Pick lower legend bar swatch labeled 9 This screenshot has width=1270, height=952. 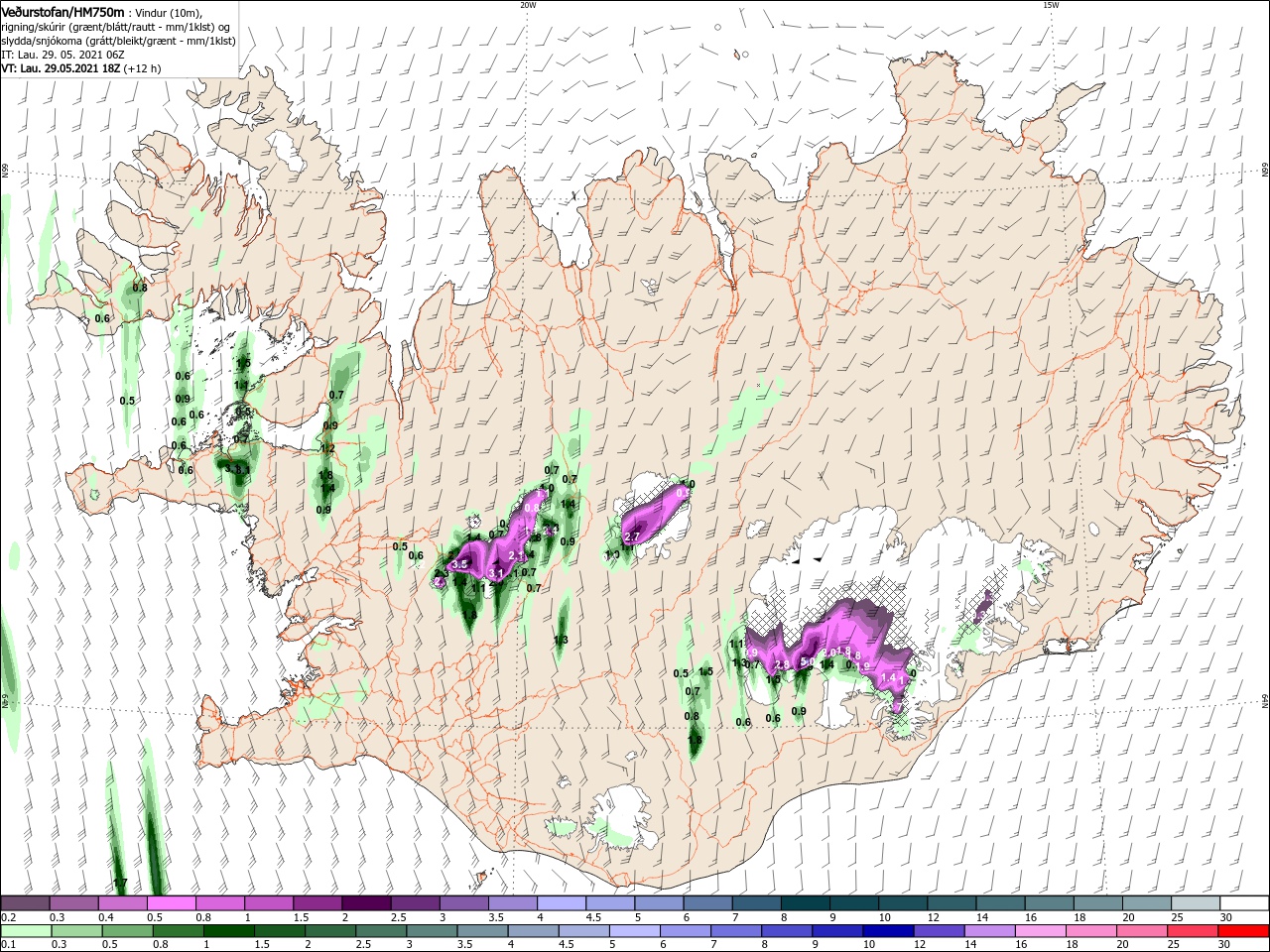point(838,931)
